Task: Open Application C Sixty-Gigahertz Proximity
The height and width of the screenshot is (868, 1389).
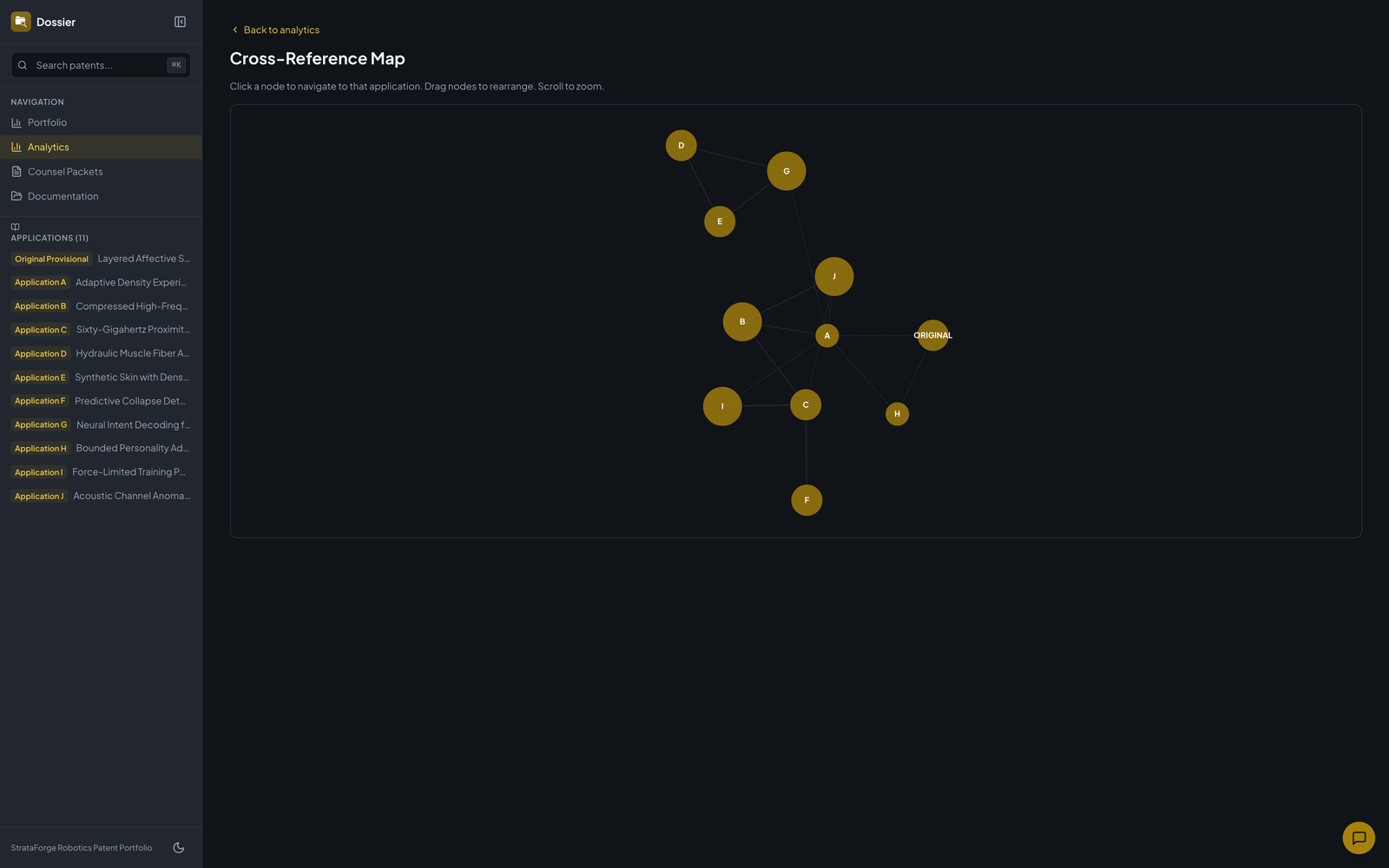Action: 101,330
